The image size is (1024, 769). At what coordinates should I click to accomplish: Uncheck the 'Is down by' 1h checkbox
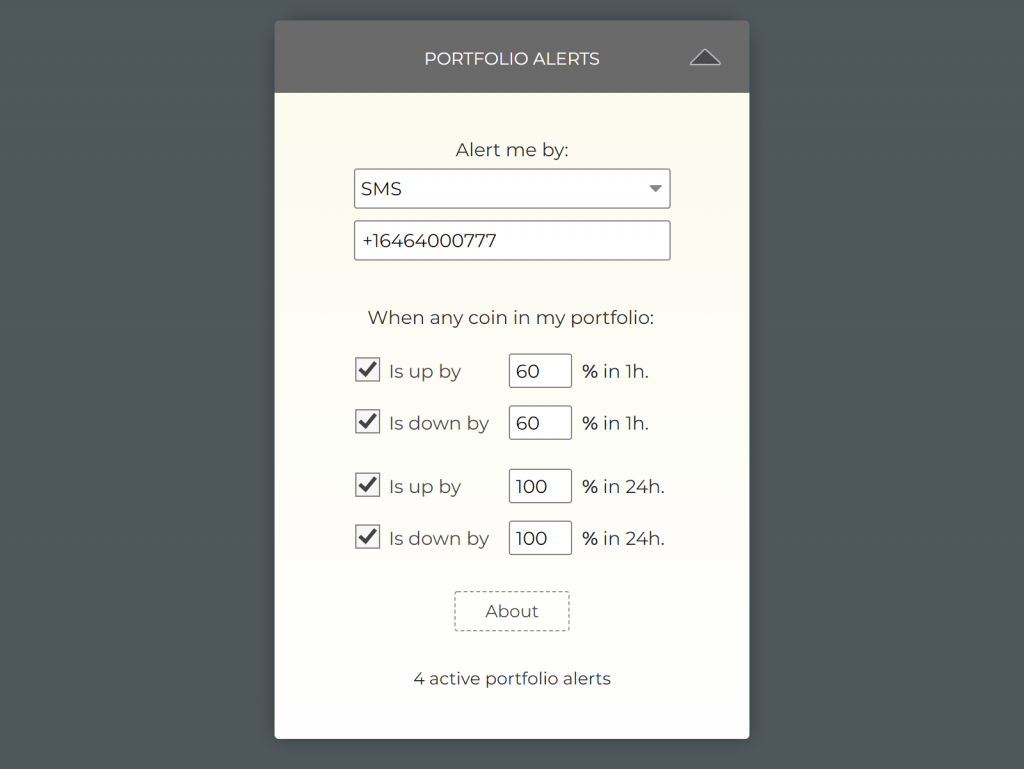coord(367,422)
